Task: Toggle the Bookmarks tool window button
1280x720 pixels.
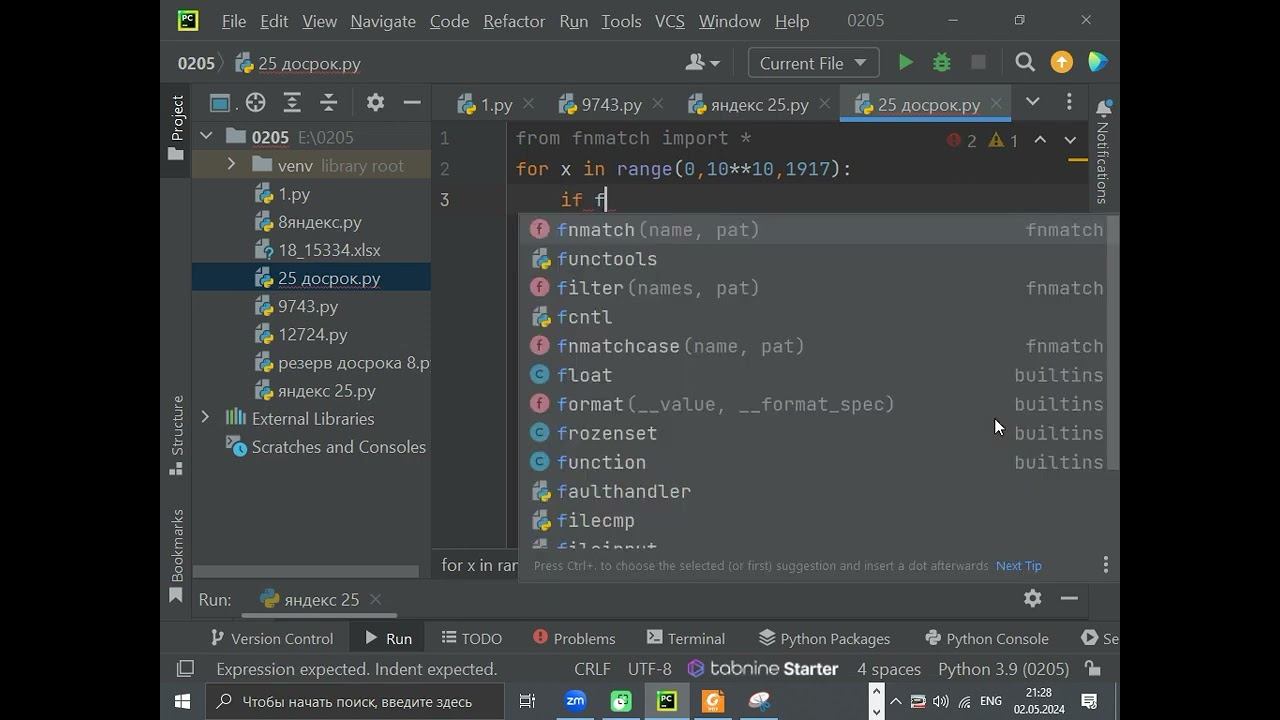Action: 177,556
